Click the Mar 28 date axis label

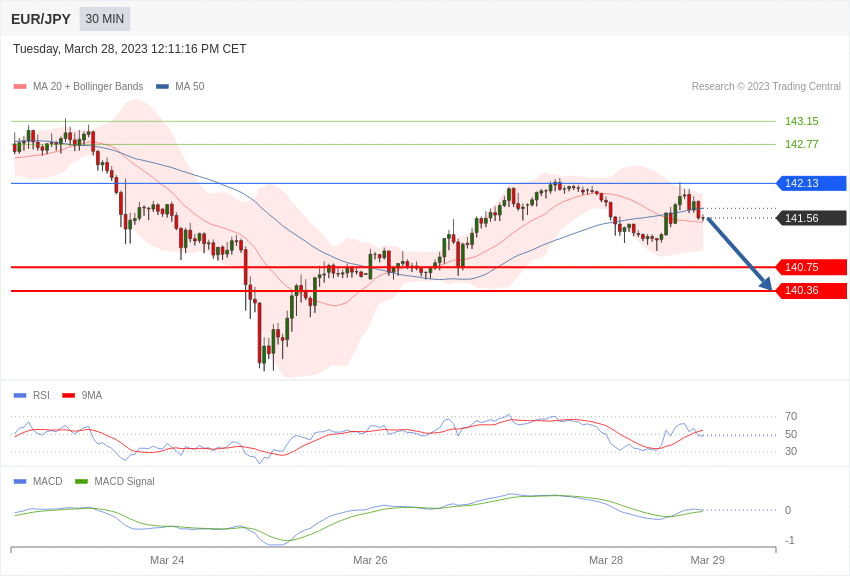pyautogui.click(x=606, y=560)
